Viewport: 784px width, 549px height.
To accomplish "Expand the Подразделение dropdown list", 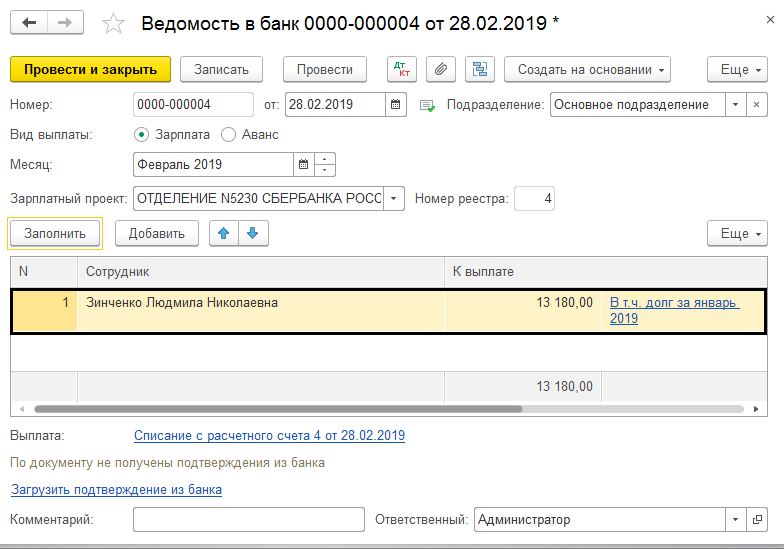I will coord(736,105).
